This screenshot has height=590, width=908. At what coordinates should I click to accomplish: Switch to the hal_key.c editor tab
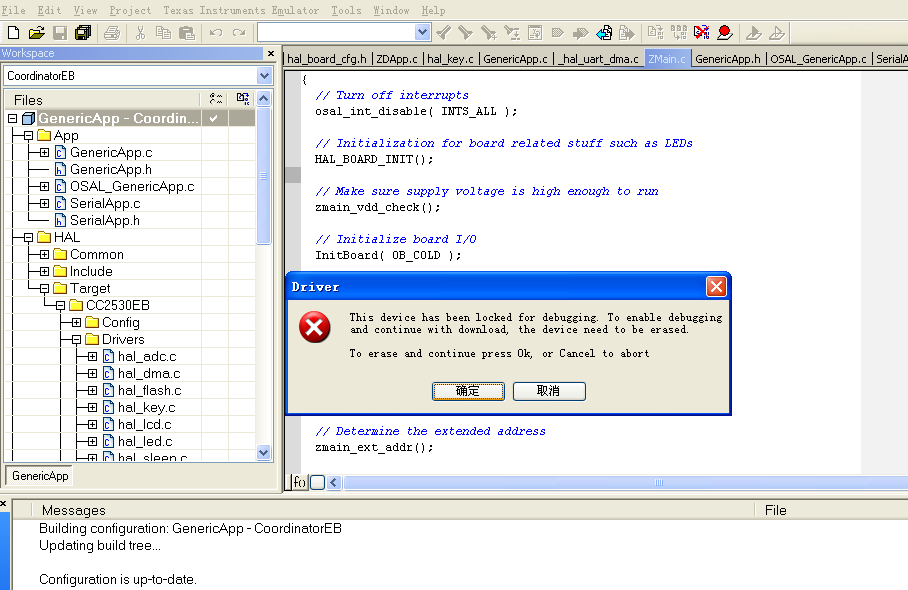(x=451, y=59)
